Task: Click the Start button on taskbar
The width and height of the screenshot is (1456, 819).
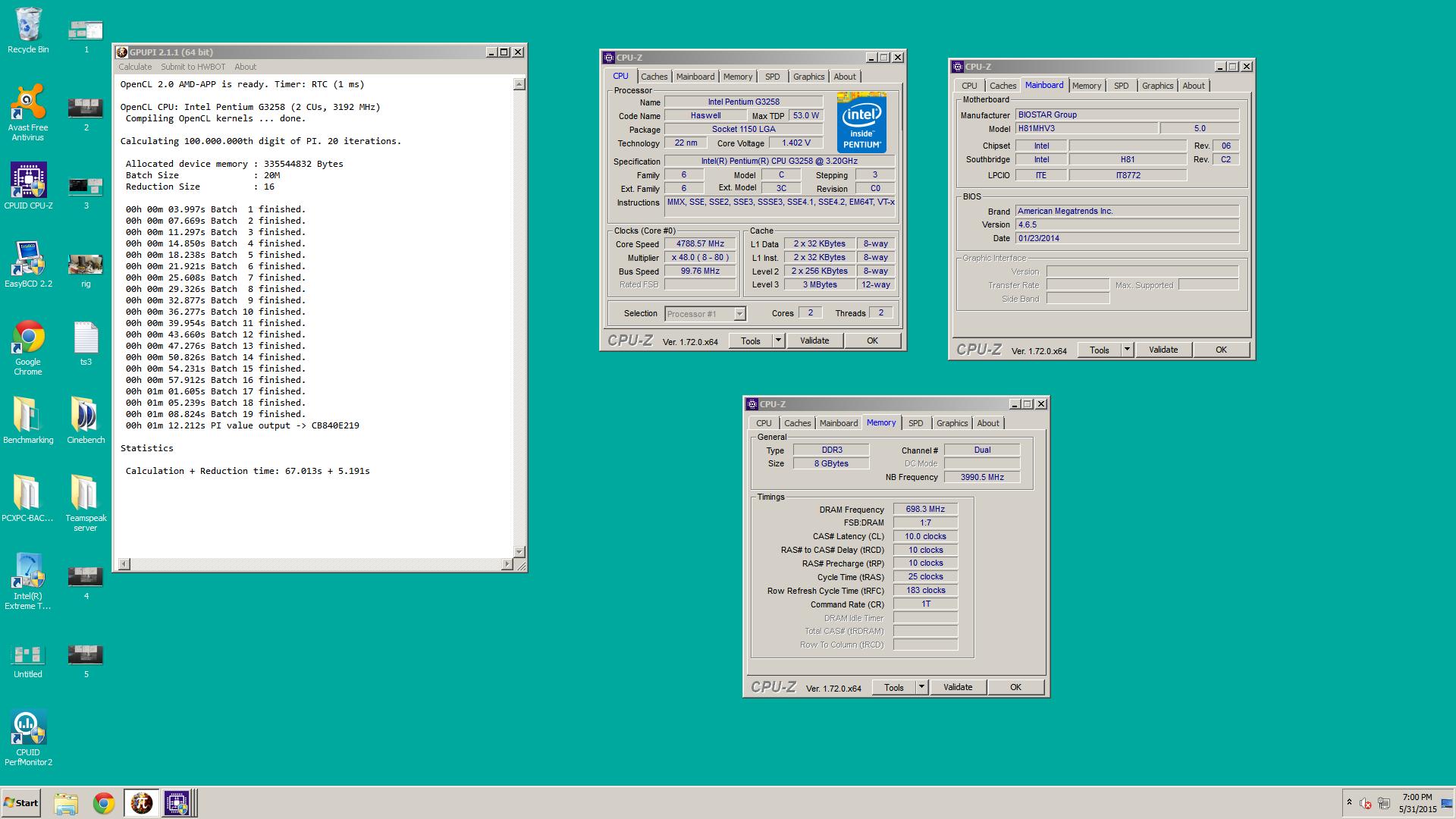Action: (x=20, y=803)
